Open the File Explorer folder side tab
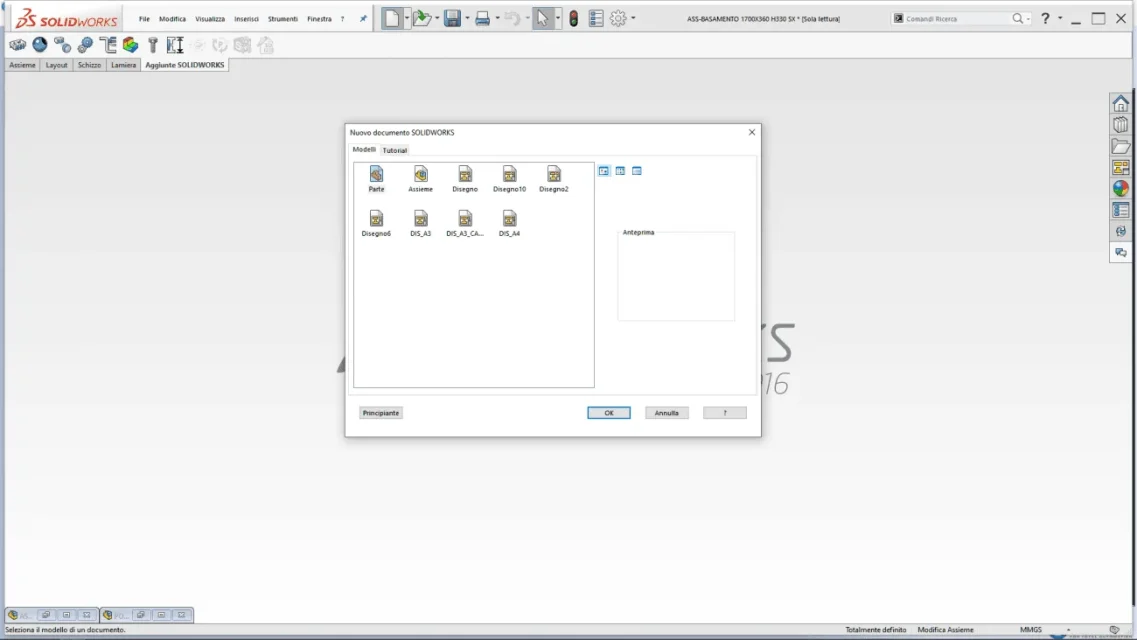Image resolution: width=1137 pixels, height=640 pixels. pos(1120,146)
